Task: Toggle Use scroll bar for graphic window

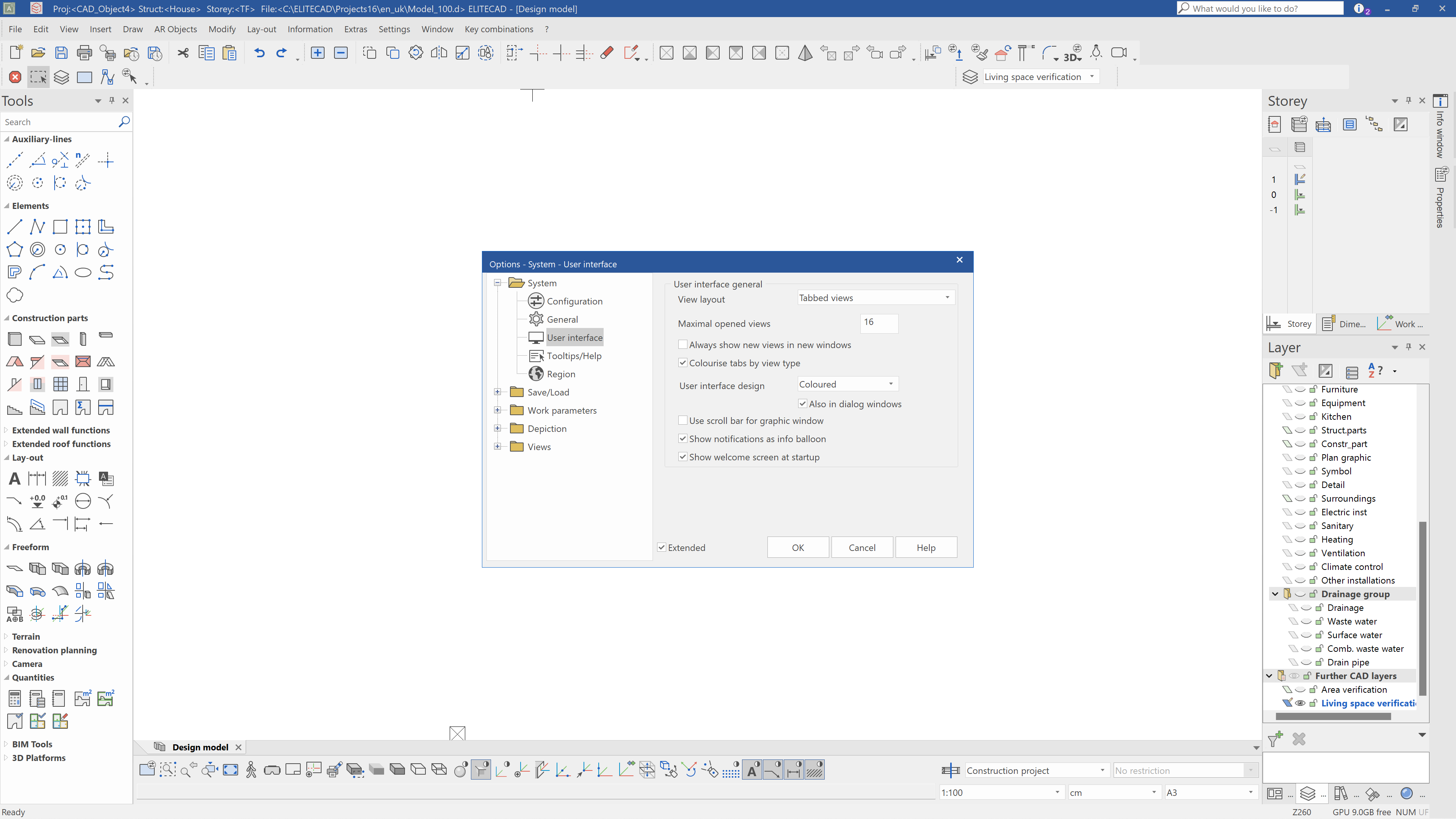Action: 683,420
